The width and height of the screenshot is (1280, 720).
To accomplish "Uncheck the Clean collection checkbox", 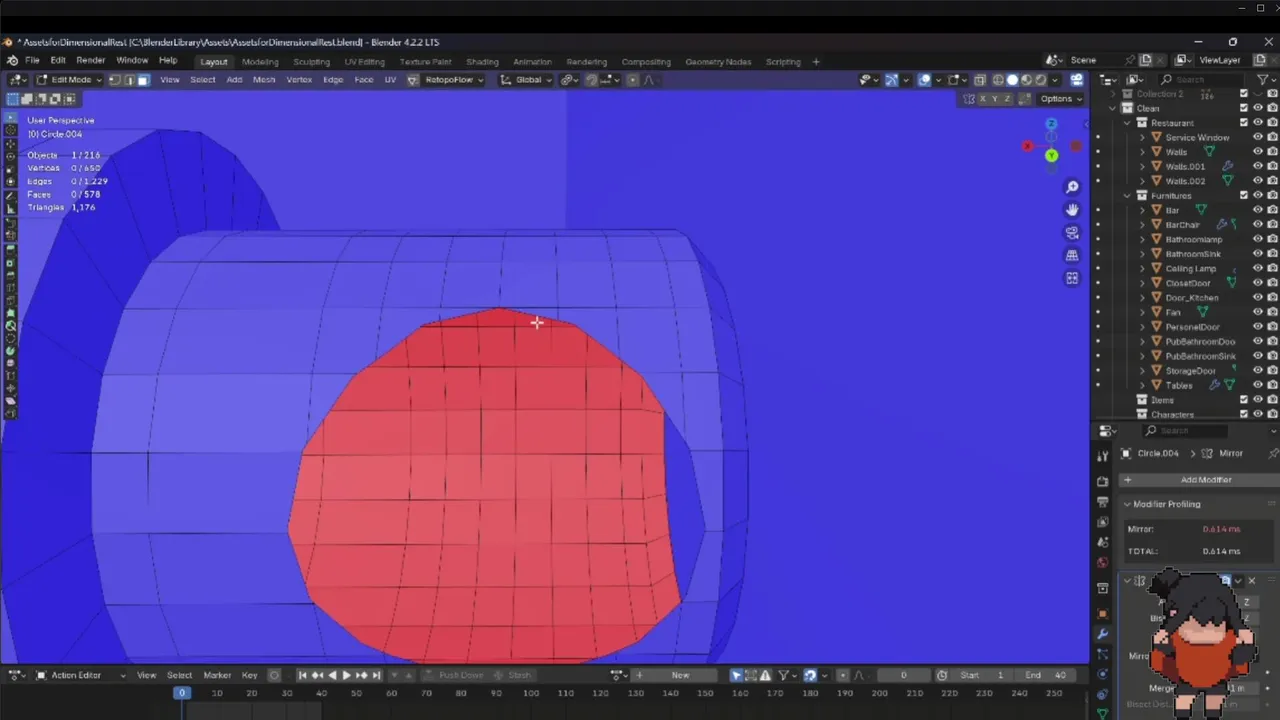I will click(x=1244, y=108).
